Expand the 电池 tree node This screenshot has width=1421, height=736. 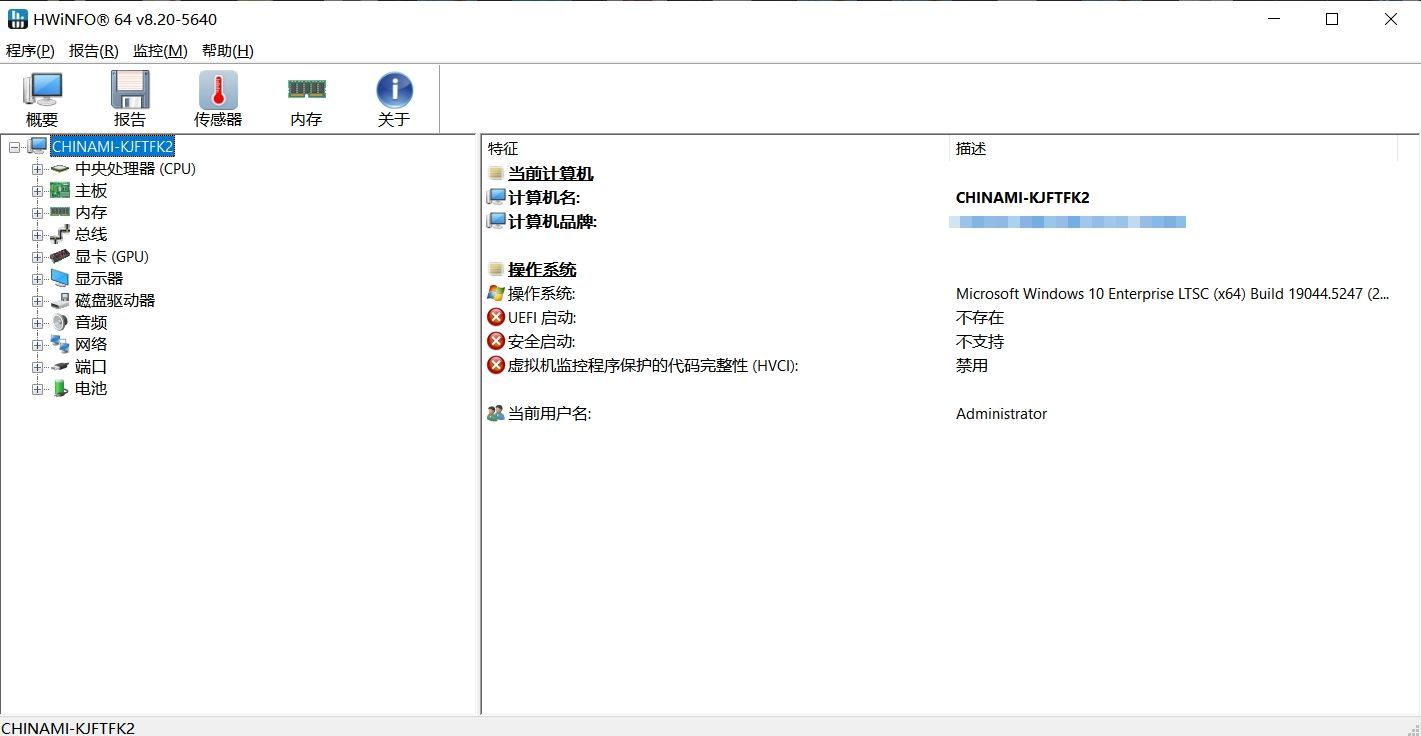pos(37,389)
